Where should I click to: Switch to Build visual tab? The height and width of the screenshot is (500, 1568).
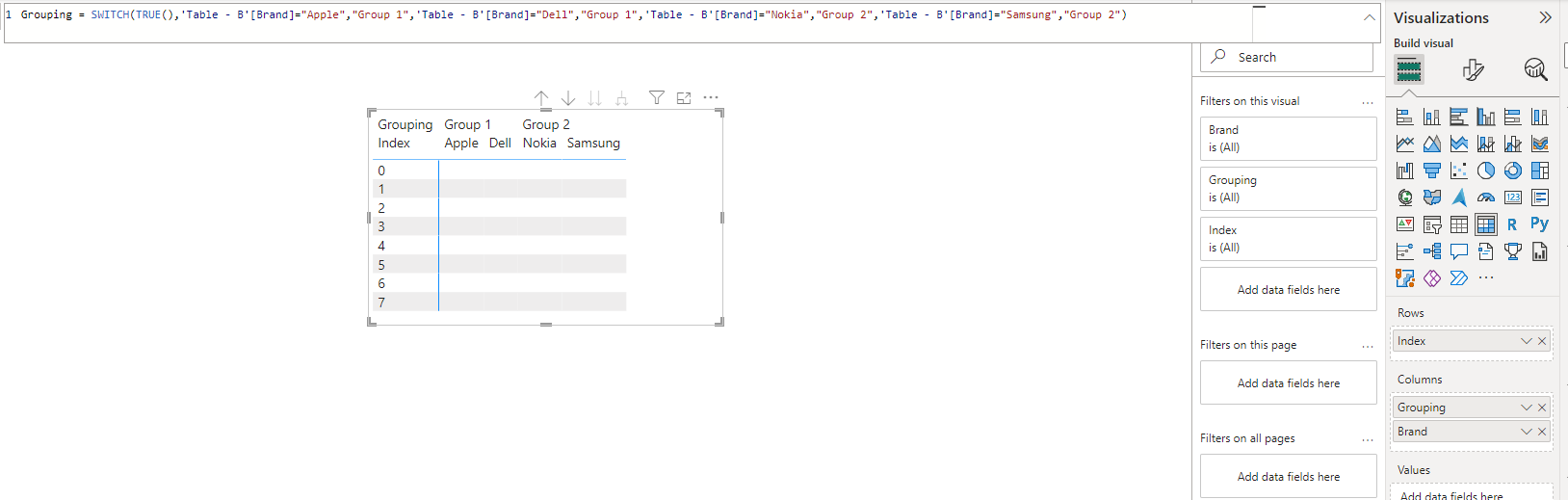tap(1409, 69)
